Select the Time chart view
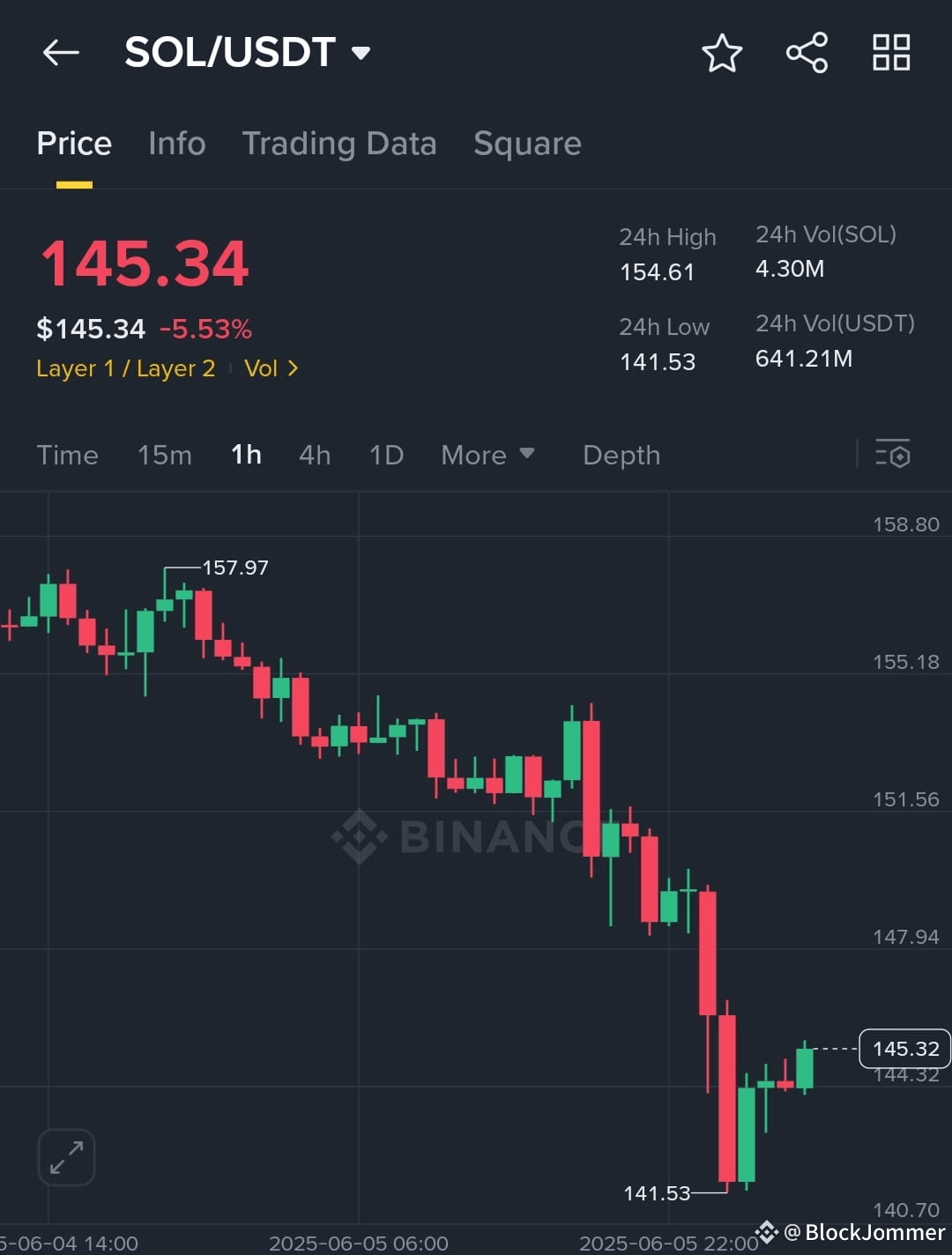 point(67,455)
